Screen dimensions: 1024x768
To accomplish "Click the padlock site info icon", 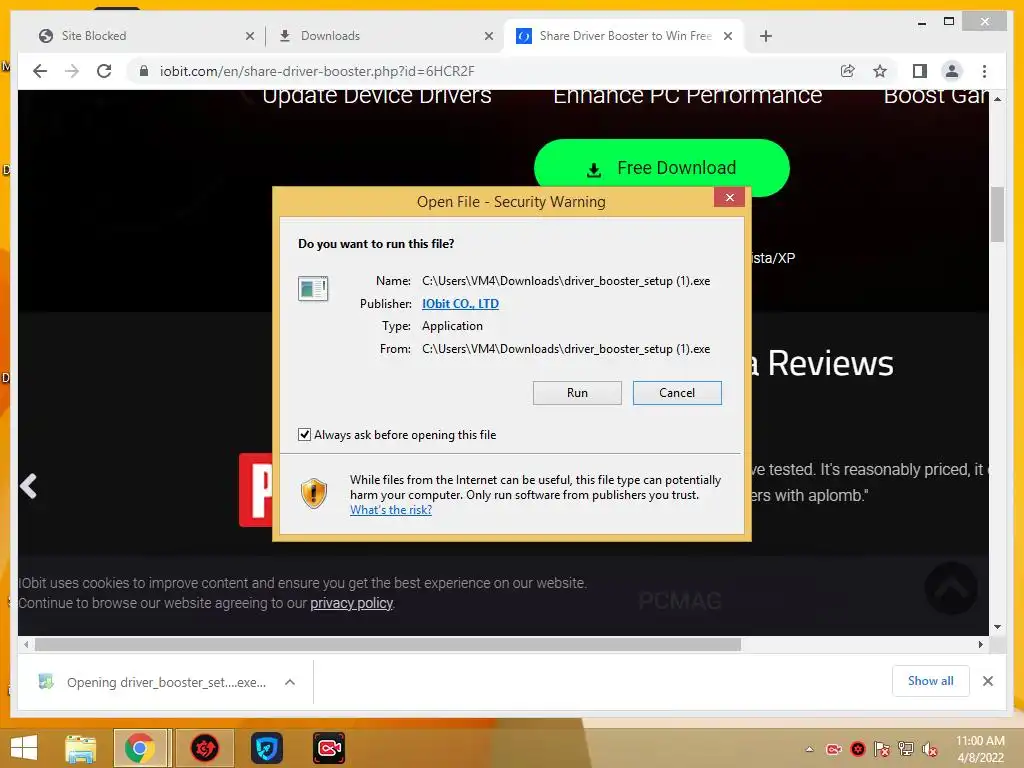I will tap(144, 71).
